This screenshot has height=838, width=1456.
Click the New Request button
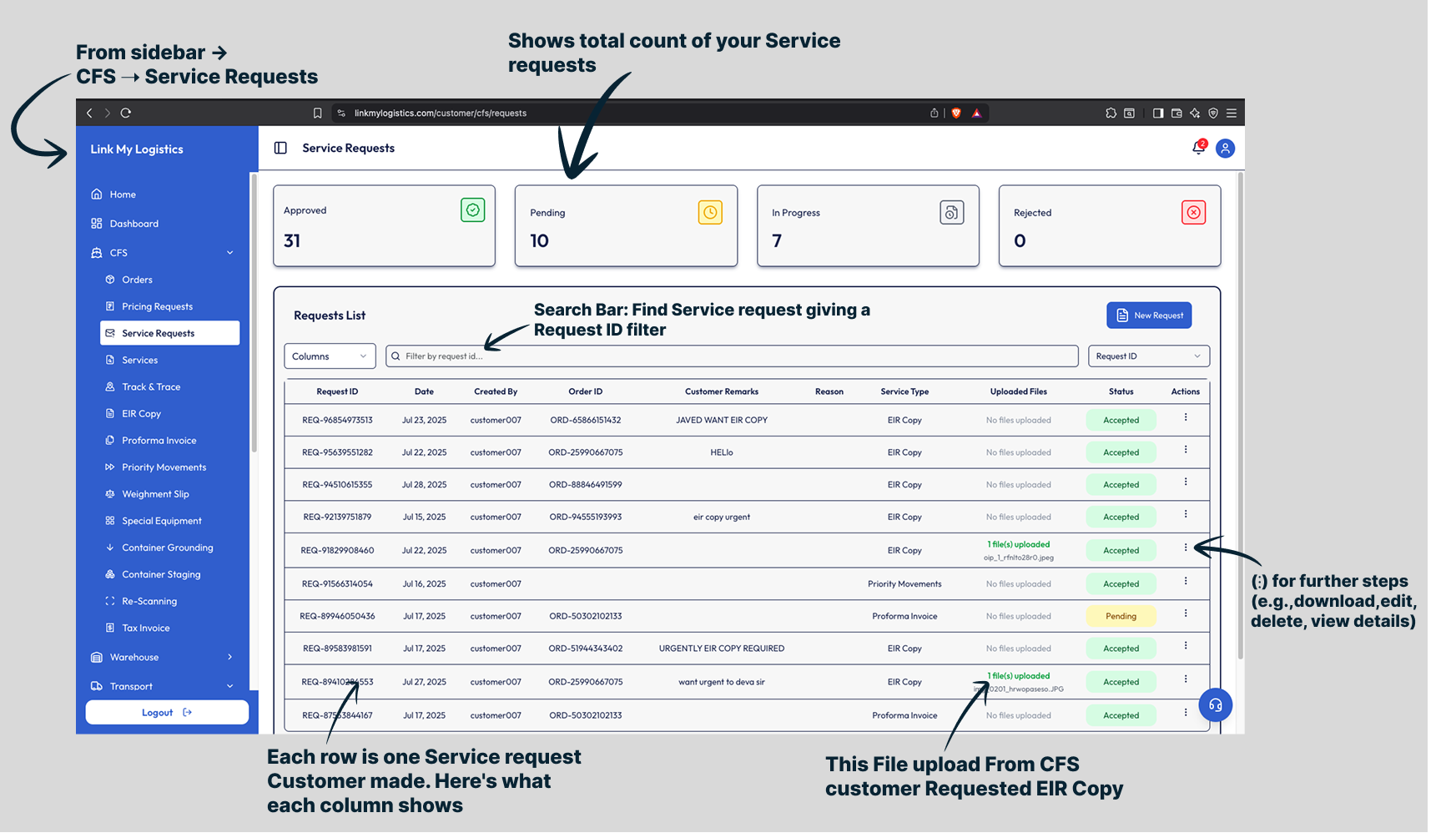(x=1149, y=316)
